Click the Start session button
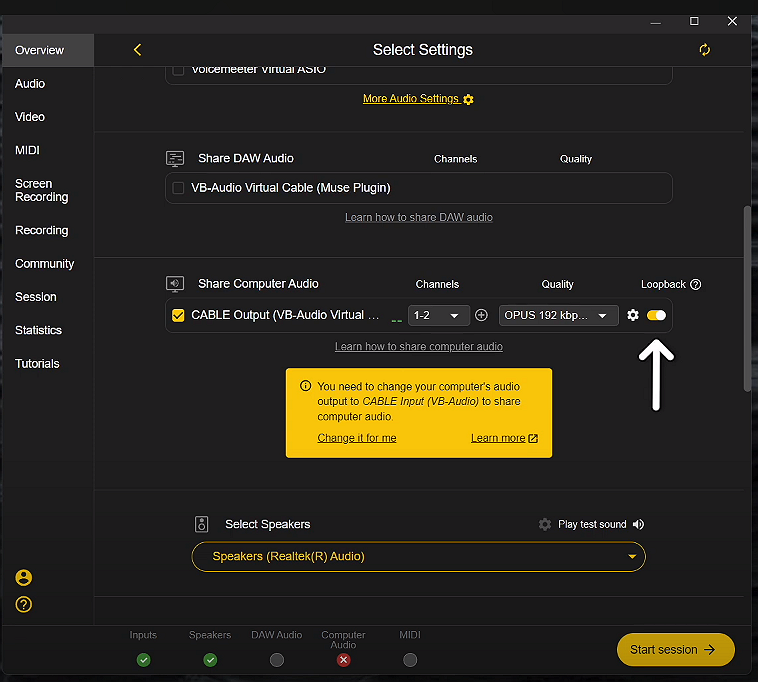The width and height of the screenshot is (758, 682). coord(676,650)
